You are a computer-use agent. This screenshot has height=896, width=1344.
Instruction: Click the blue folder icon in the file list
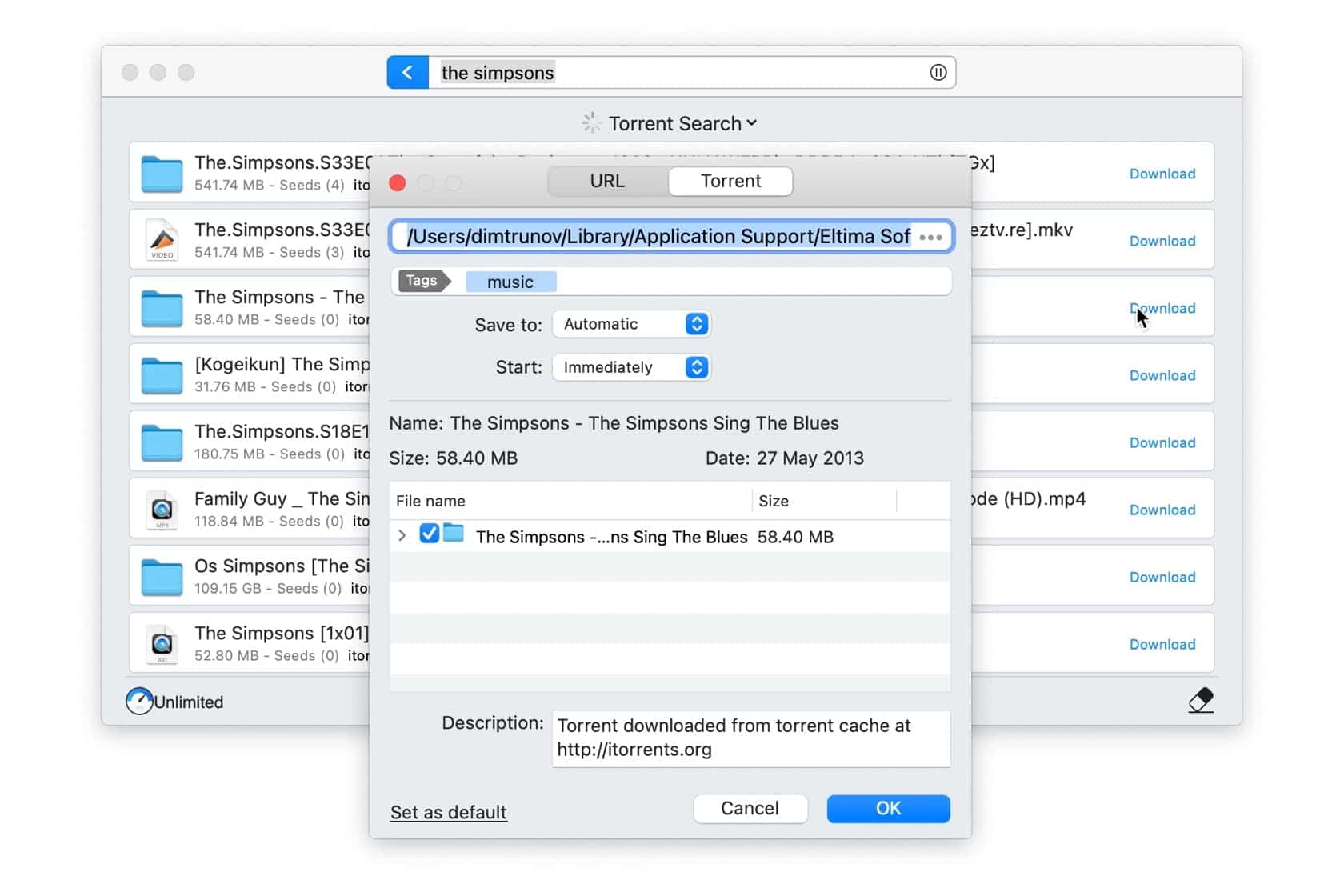coord(454,534)
